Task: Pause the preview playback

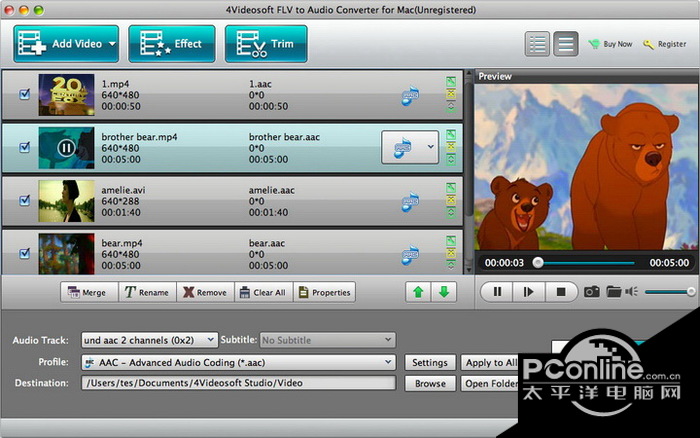Action: (x=497, y=292)
